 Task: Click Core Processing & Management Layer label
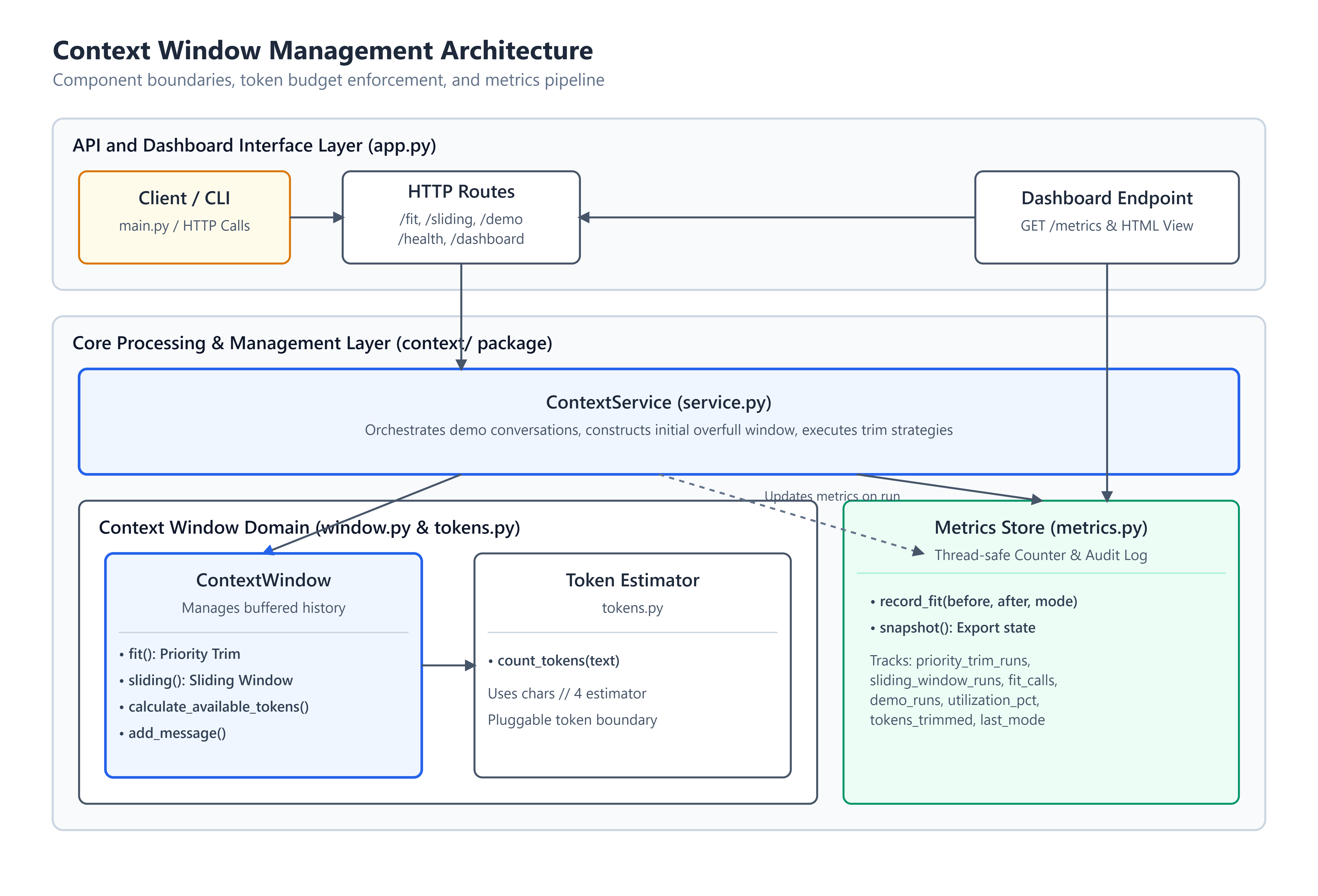coord(312,343)
